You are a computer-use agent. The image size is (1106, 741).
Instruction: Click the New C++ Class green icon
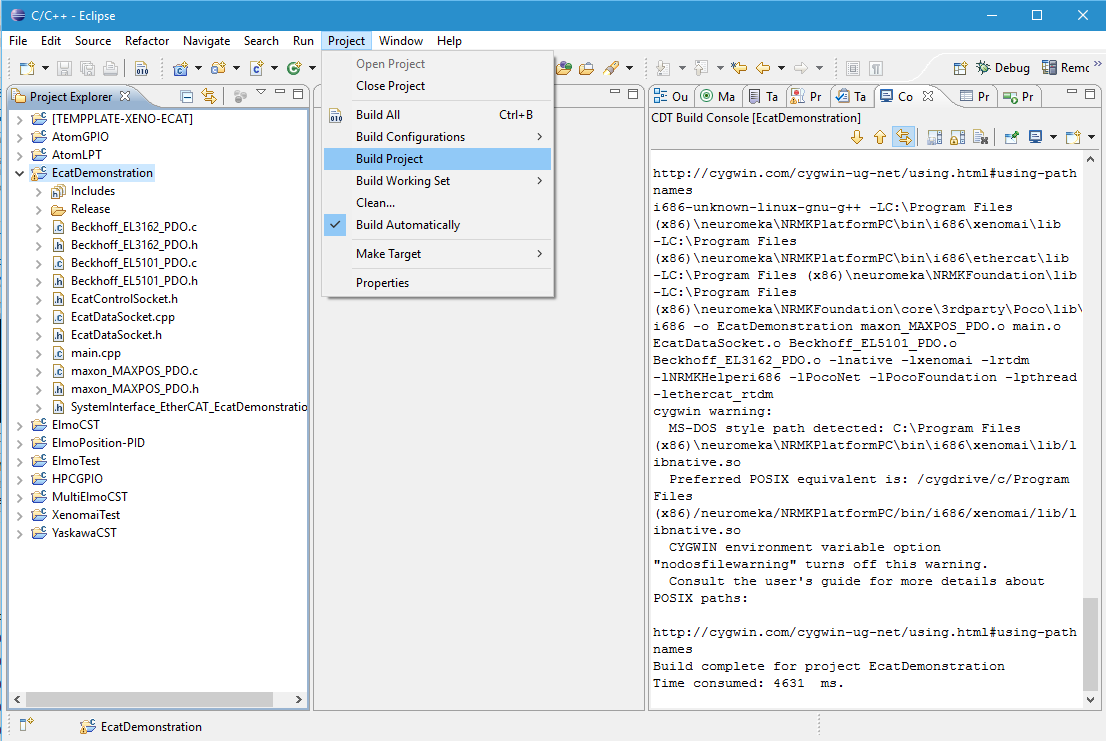pos(294,68)
